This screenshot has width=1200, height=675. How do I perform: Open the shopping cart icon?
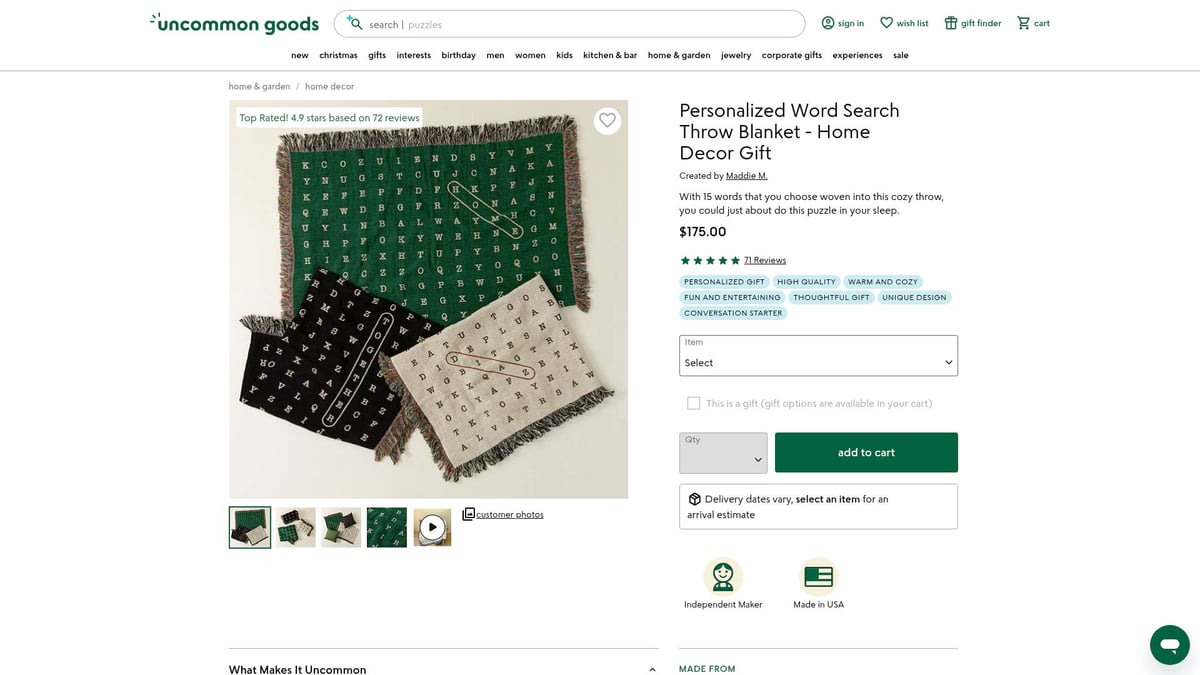(1023, 23)
